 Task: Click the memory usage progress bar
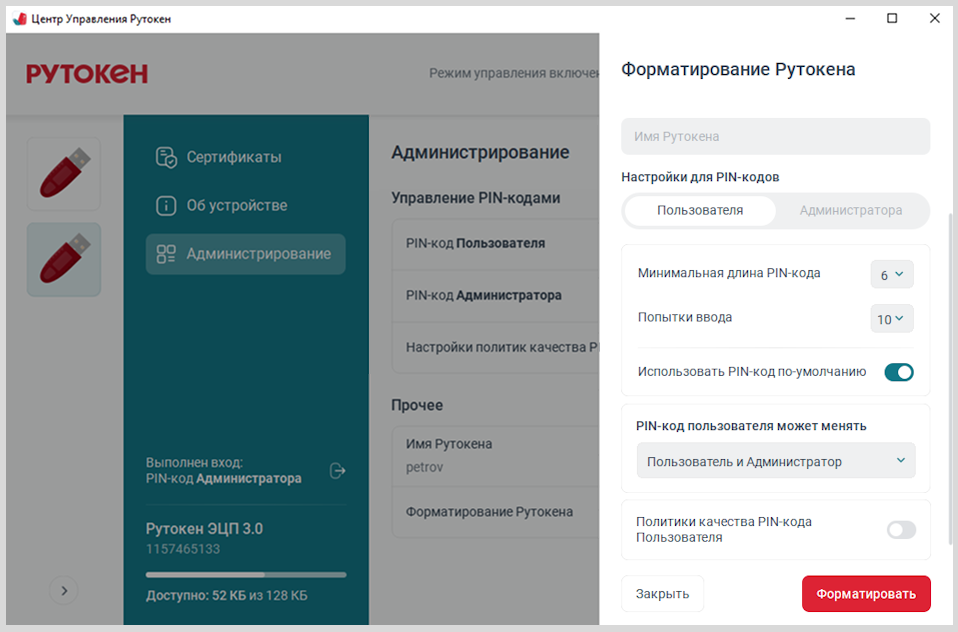click(246, 575)
